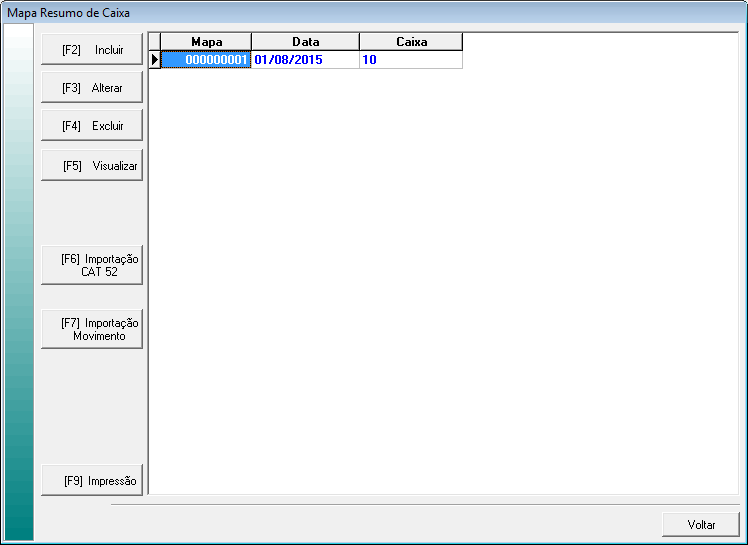Click the [F7] Importação Movimento button
Screen dimensions: 748x545
(x=92, y=329)
